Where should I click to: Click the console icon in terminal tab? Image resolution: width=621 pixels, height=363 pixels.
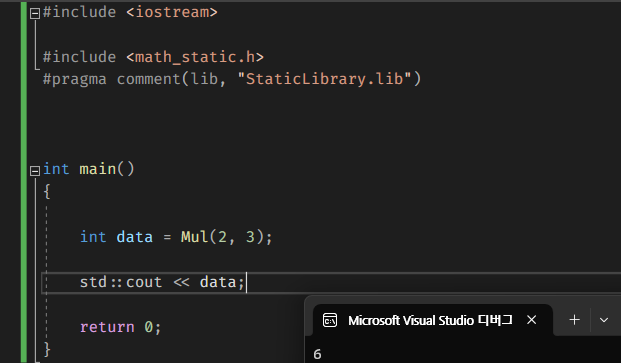point(330,320)
